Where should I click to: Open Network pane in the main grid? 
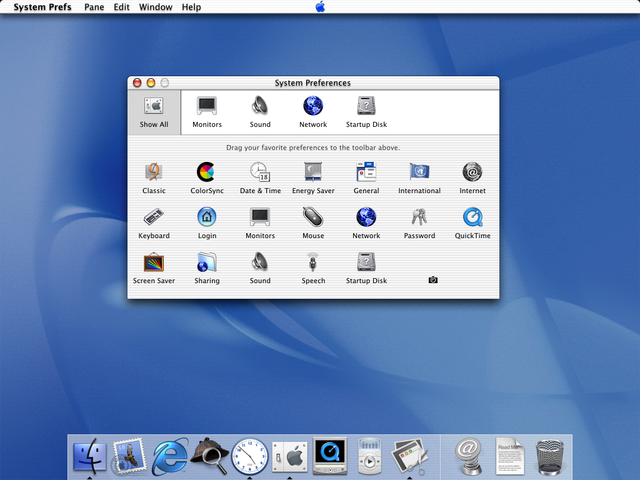pyautogui.click(x=366, y=223)
